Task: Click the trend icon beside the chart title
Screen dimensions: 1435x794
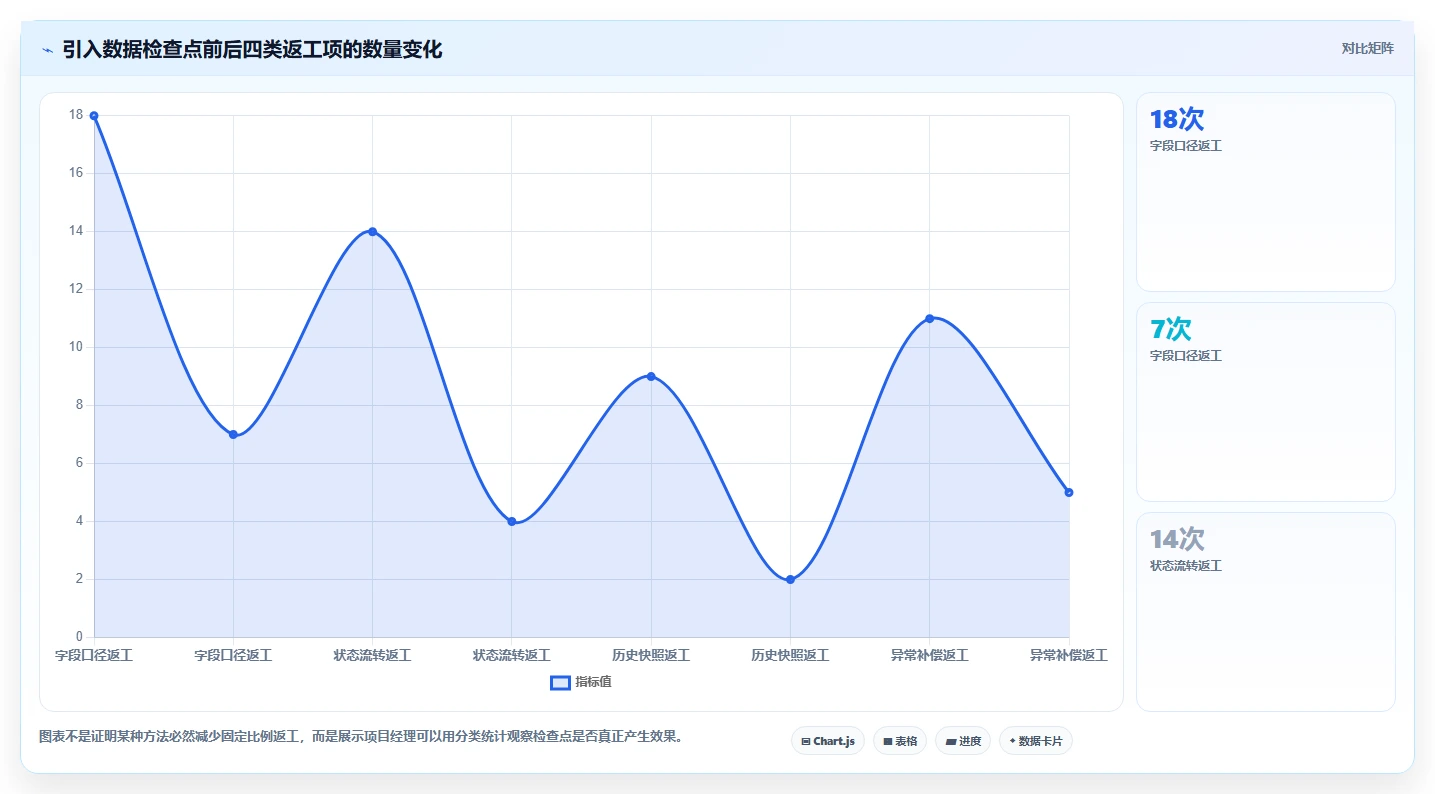Action: [47, 50]
